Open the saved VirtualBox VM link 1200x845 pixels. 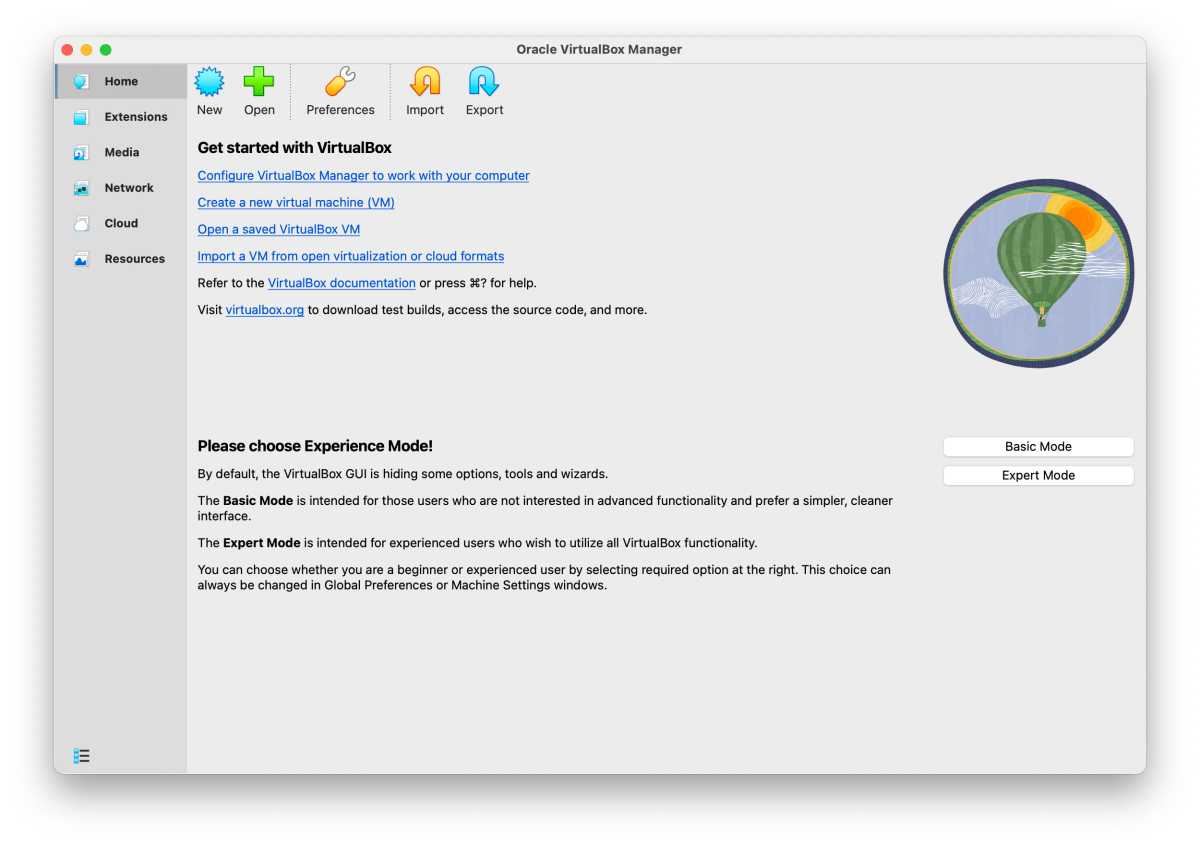coord(278,229)
